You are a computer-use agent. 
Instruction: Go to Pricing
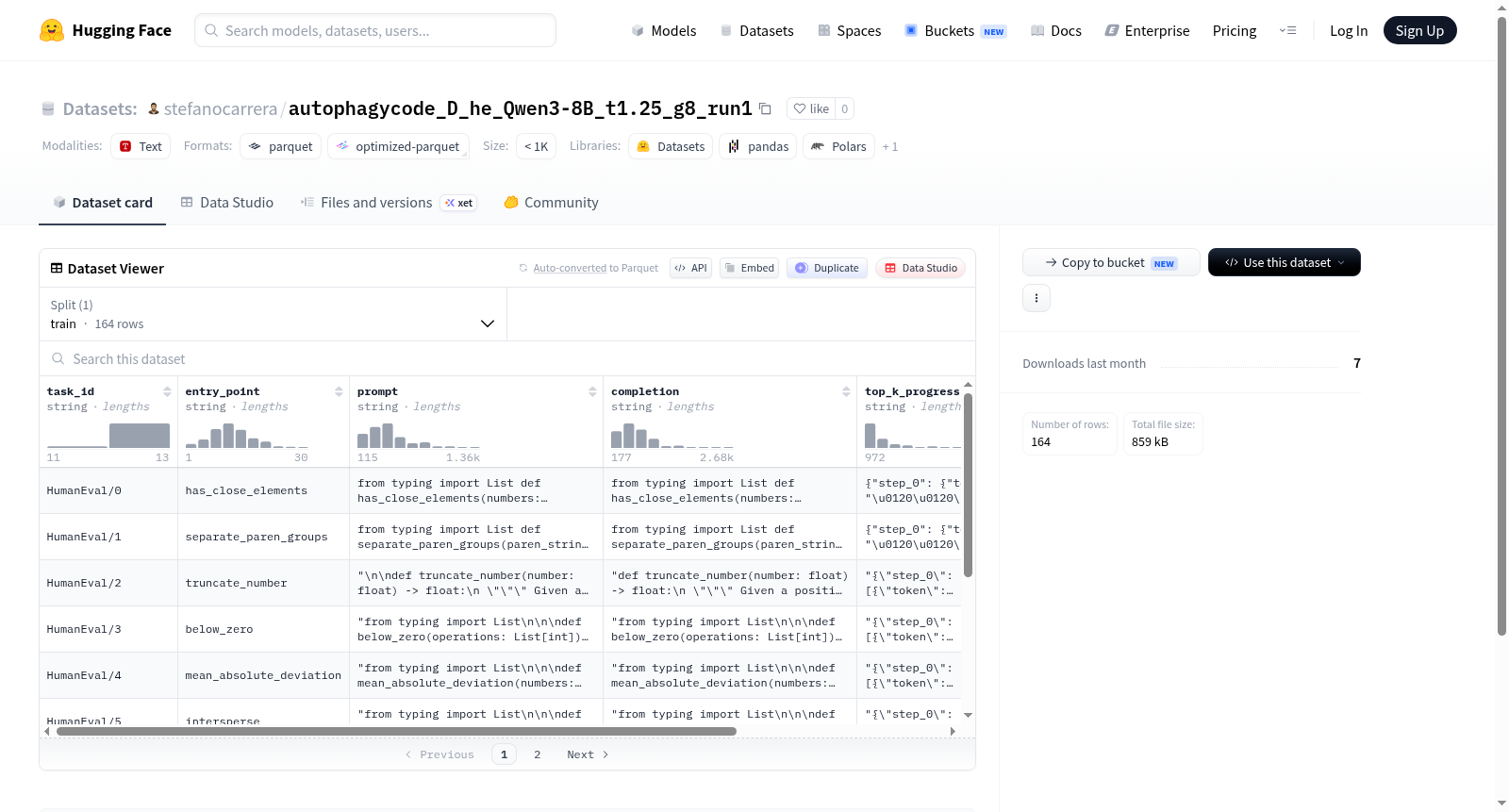coord(1235,30)
